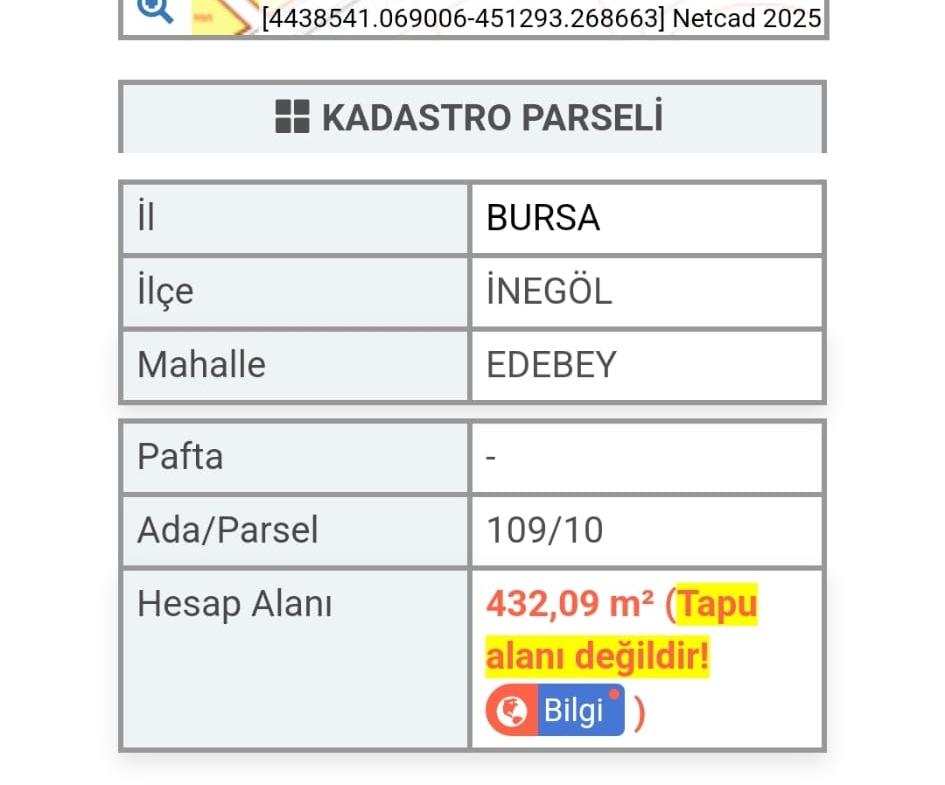The height and width of the screenshot is (785, 945).
Task: Click the İlçe row label
Action: [x=166, y=292]
